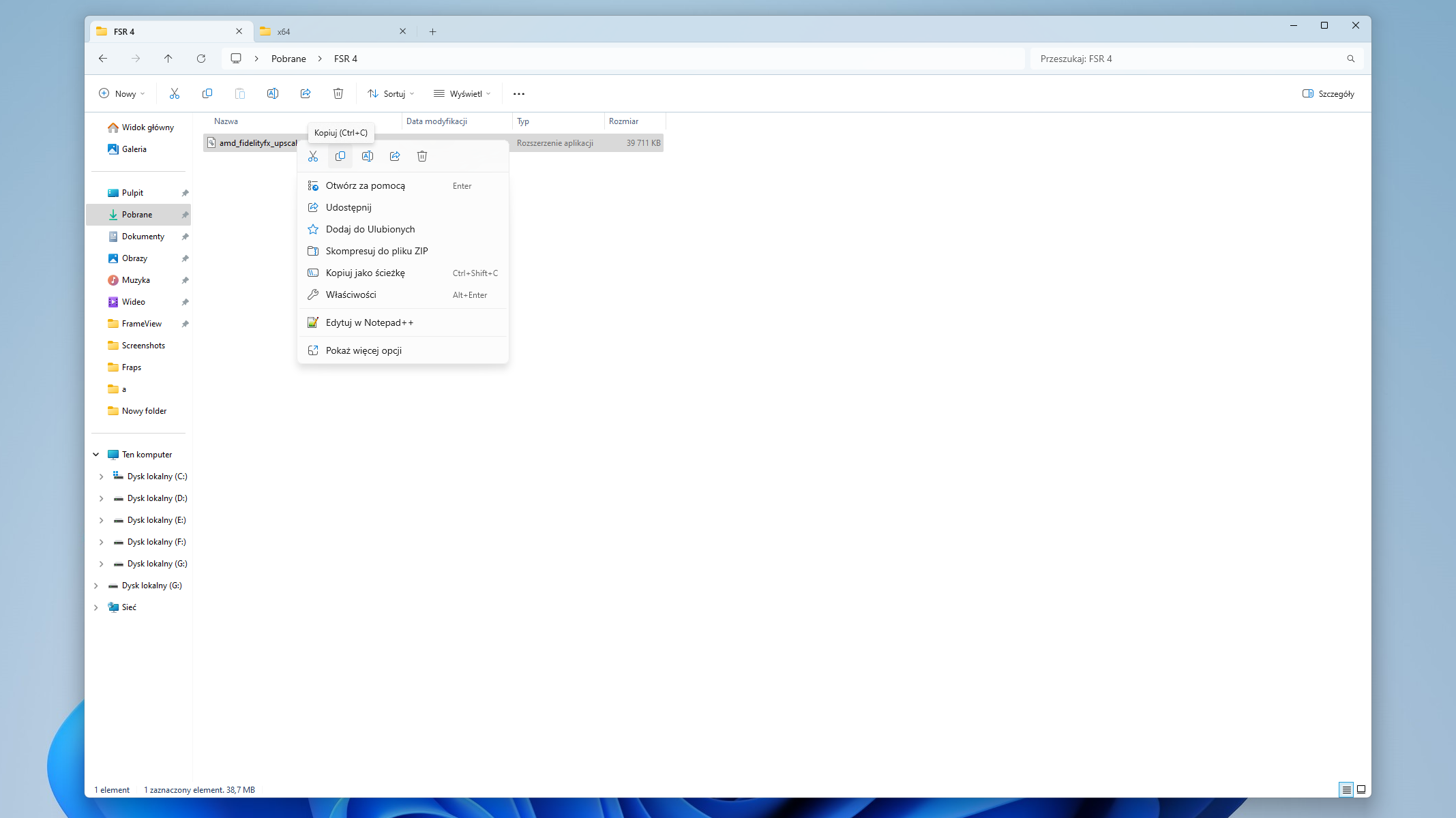Image resolution: width=1456 pixels, height=818 pixels.
Task: Click the computer icon in address bar
Action: tap(236, 59)
